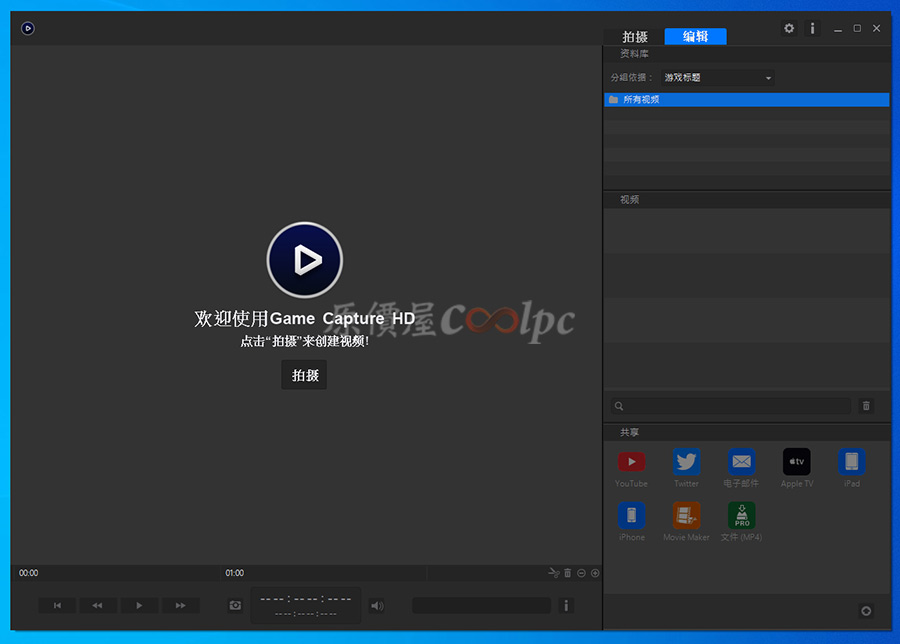The height and width of the screenshot is (644, 900).
Task: Zoom out timeline with the minus icon
Action: [581, 573]
